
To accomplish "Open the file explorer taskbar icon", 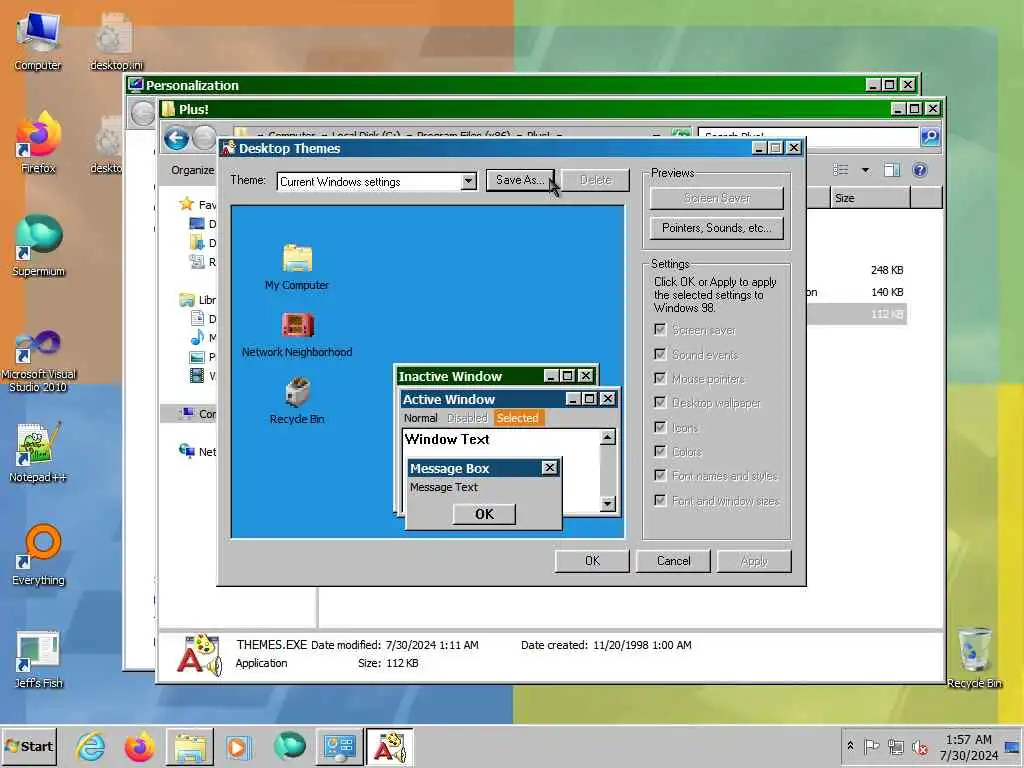I will coord(189,747).
